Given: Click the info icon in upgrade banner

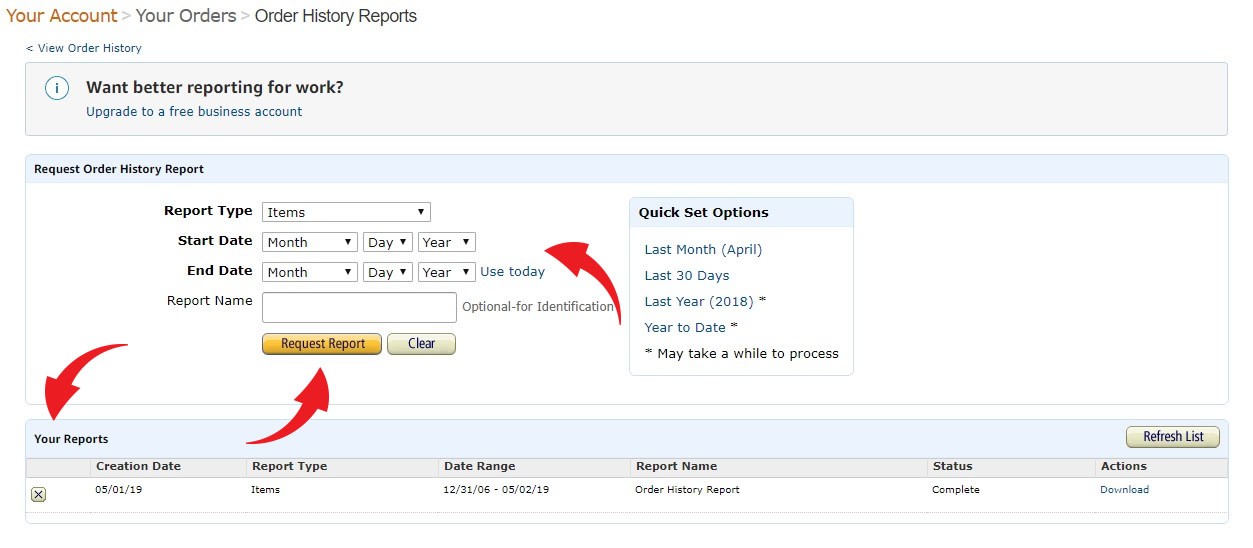Looking at the screenshot, I should (57, 89).
